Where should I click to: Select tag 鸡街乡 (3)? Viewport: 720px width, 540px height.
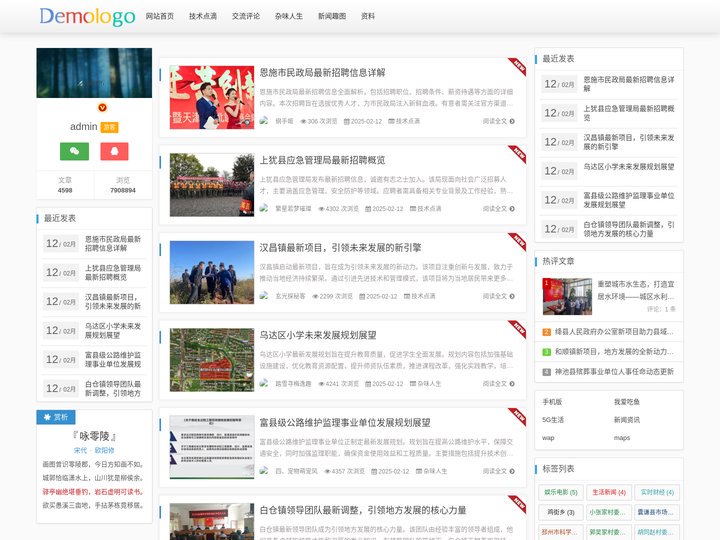pyautogui.click(x=561, y=512)
